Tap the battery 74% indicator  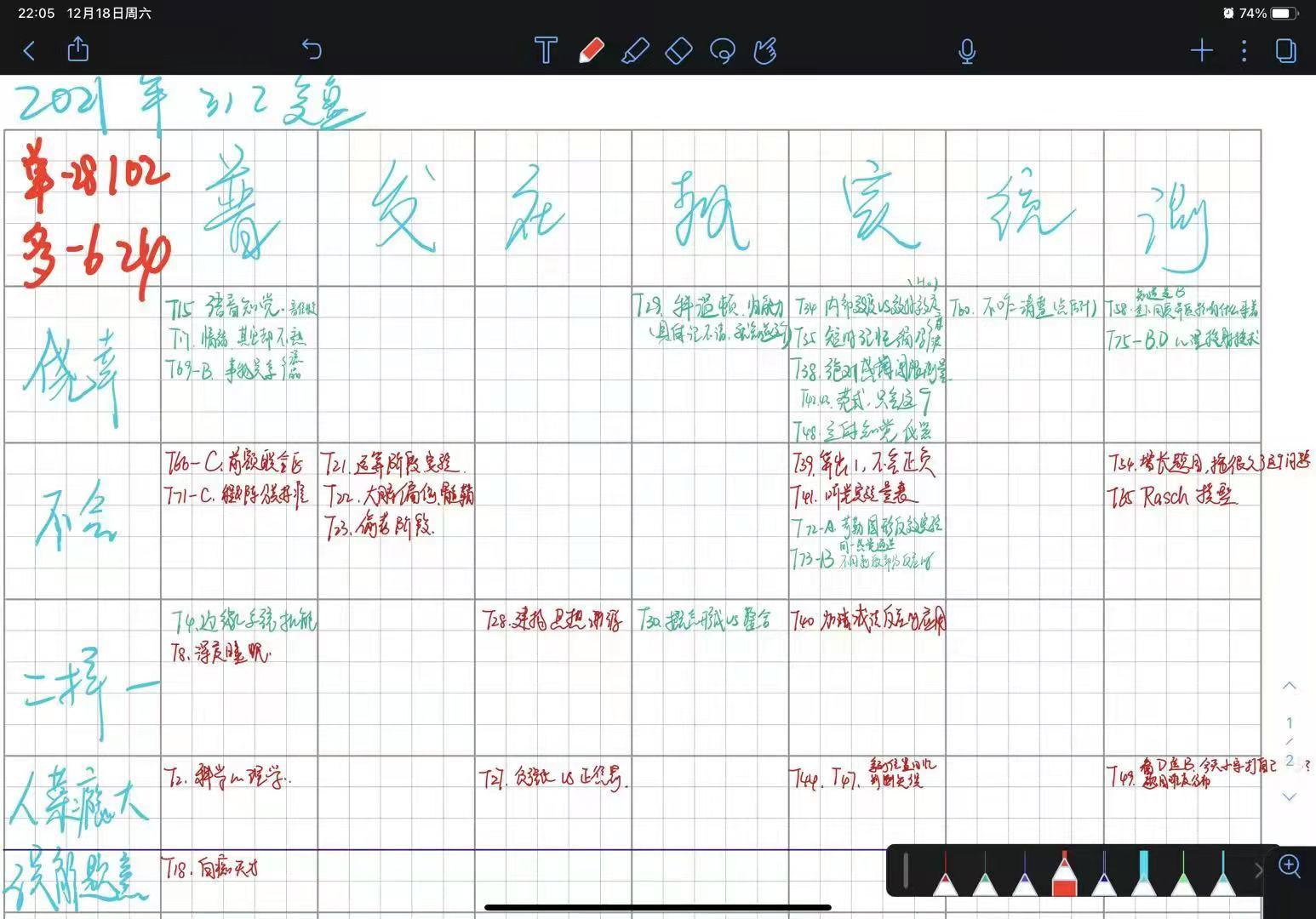pos(1268,14)
